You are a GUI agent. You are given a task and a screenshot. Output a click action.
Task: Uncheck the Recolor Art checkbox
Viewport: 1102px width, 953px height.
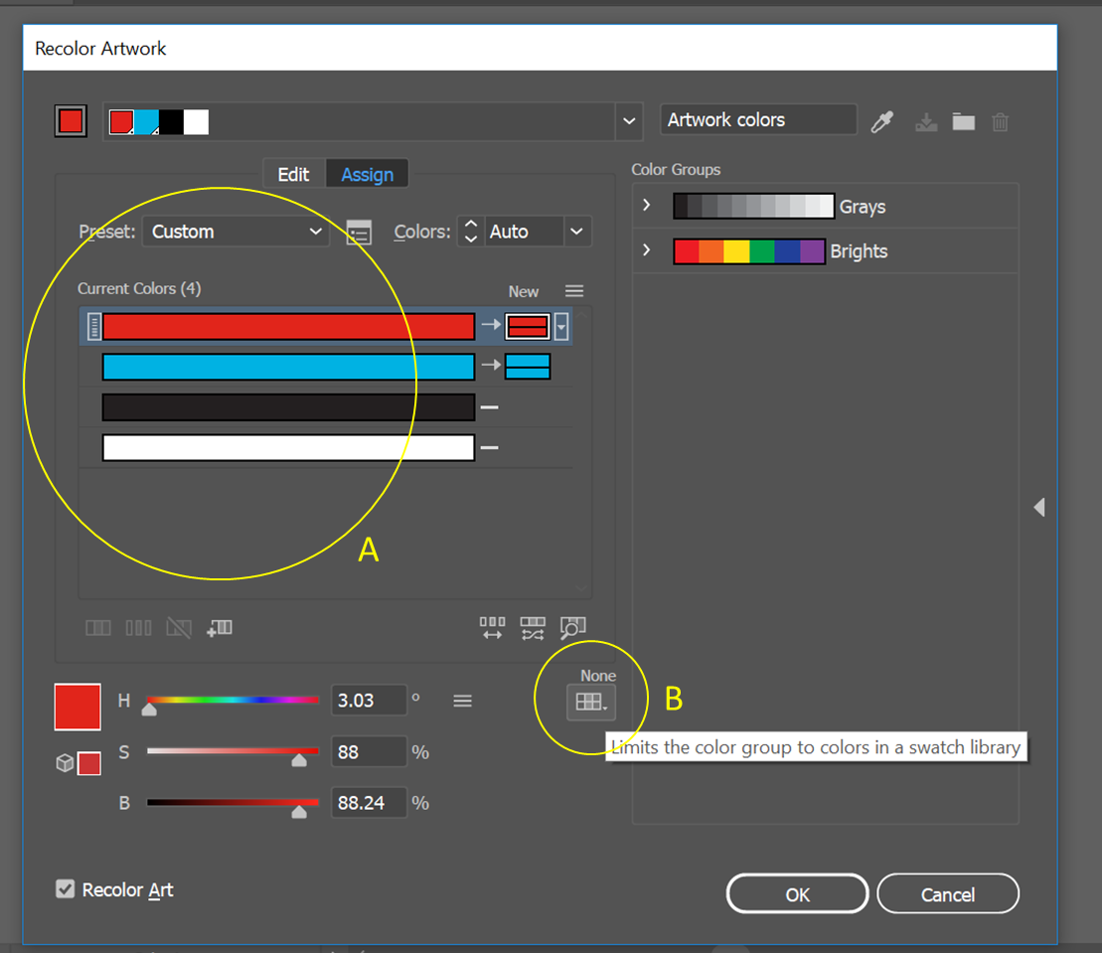[x=66, y=889]
